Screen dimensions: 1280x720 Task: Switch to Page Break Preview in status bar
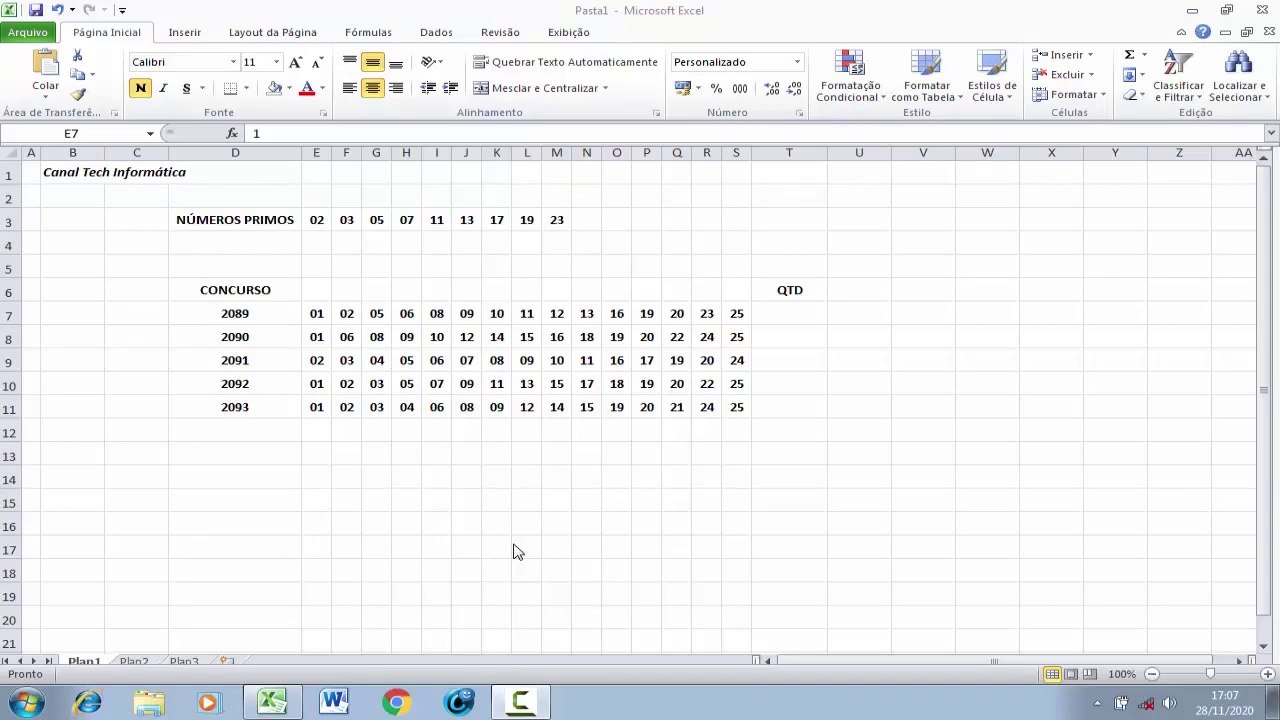(x=1089, y=674)
